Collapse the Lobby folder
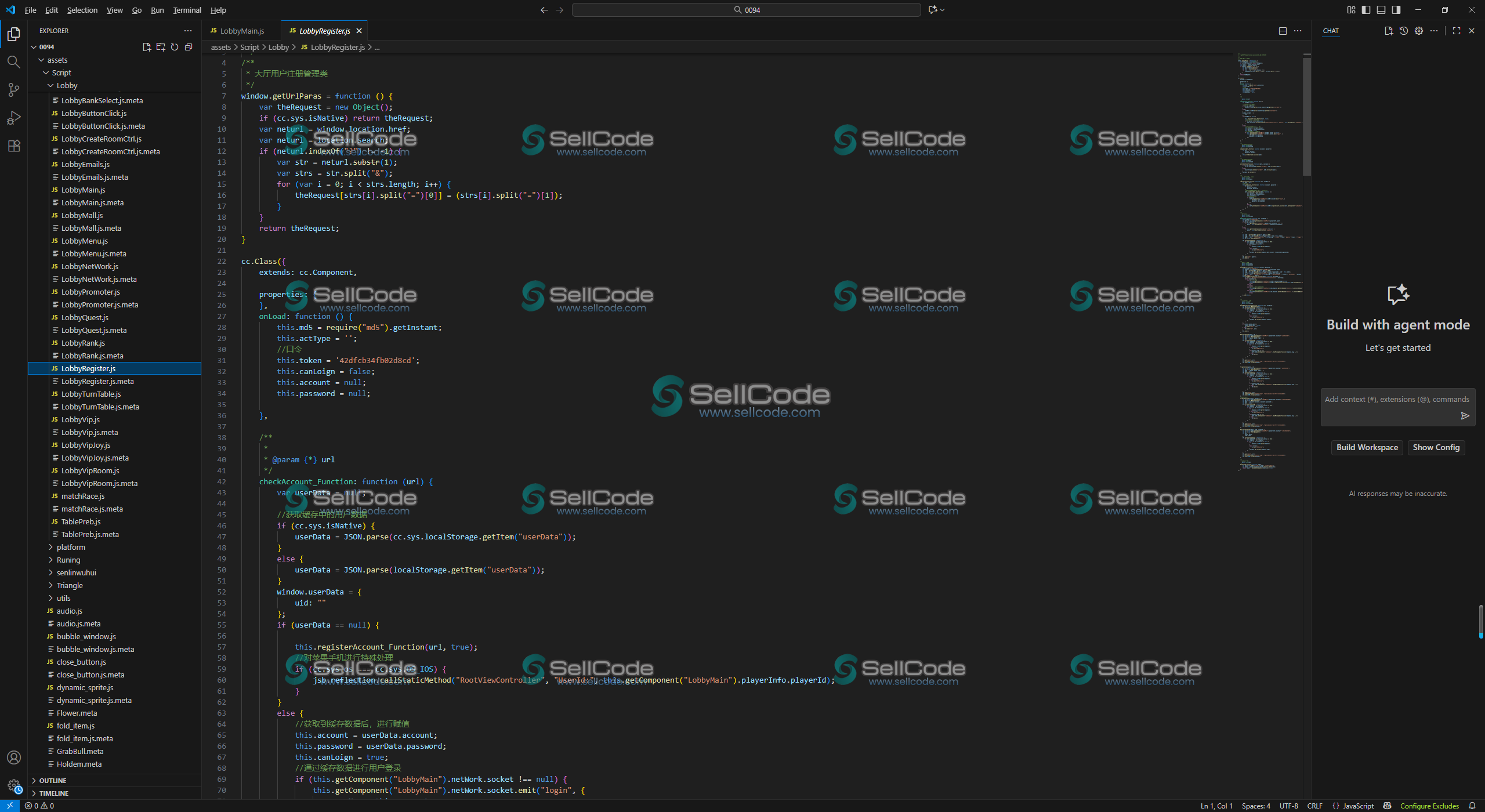The width and height of the screenshot is (1485, 812). (x=67, y=85)
